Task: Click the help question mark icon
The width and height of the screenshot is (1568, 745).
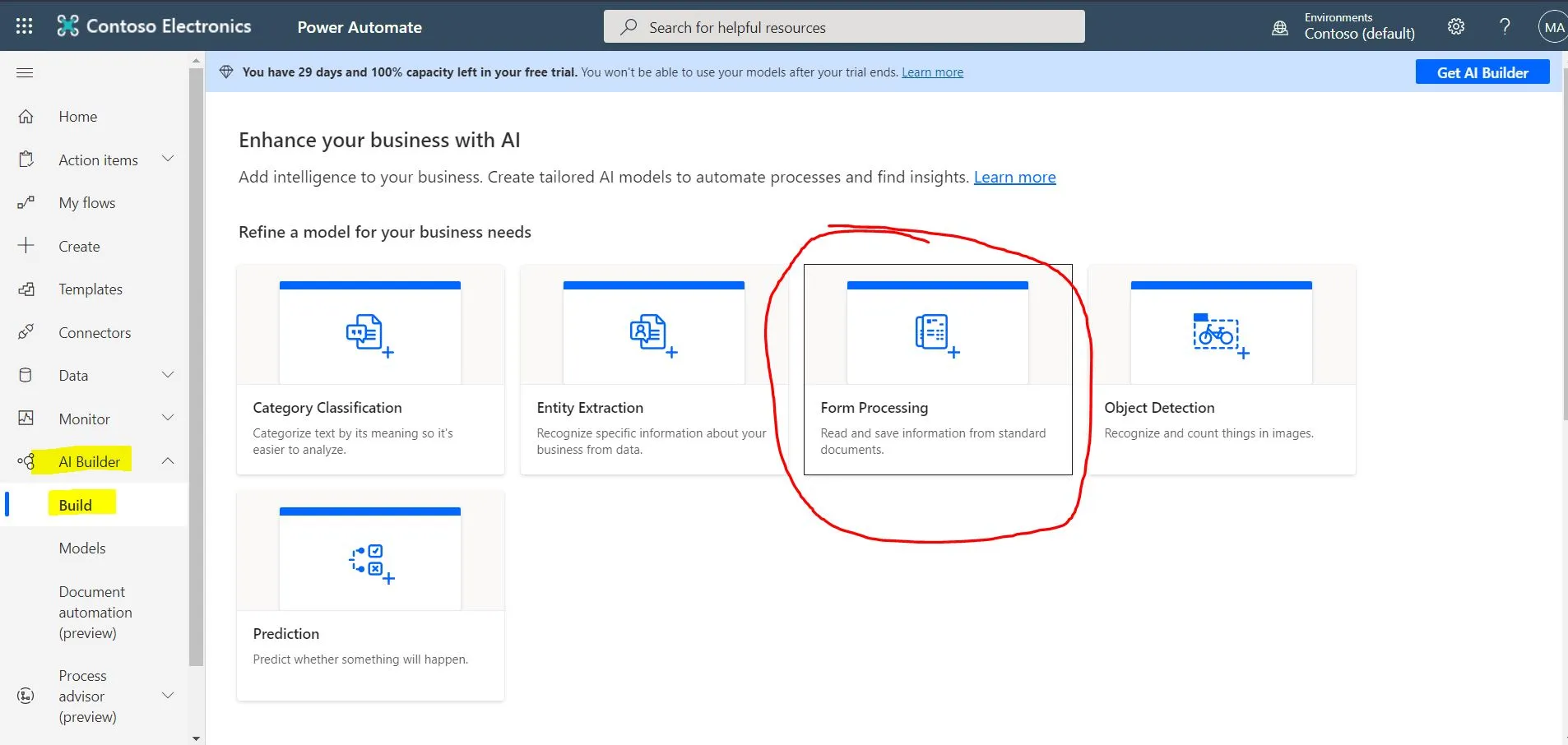Action: [x=1505, y=26]
